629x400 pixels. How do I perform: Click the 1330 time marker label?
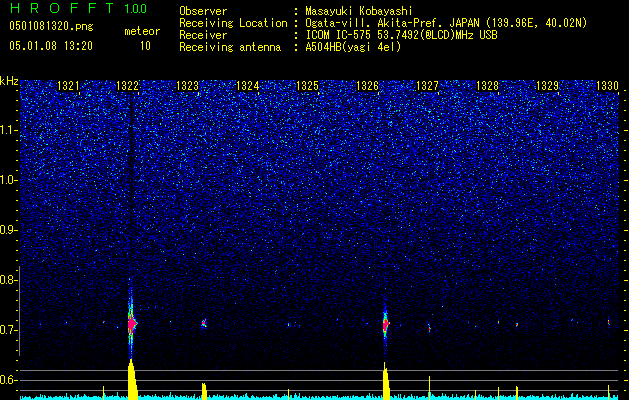[607, 86]
